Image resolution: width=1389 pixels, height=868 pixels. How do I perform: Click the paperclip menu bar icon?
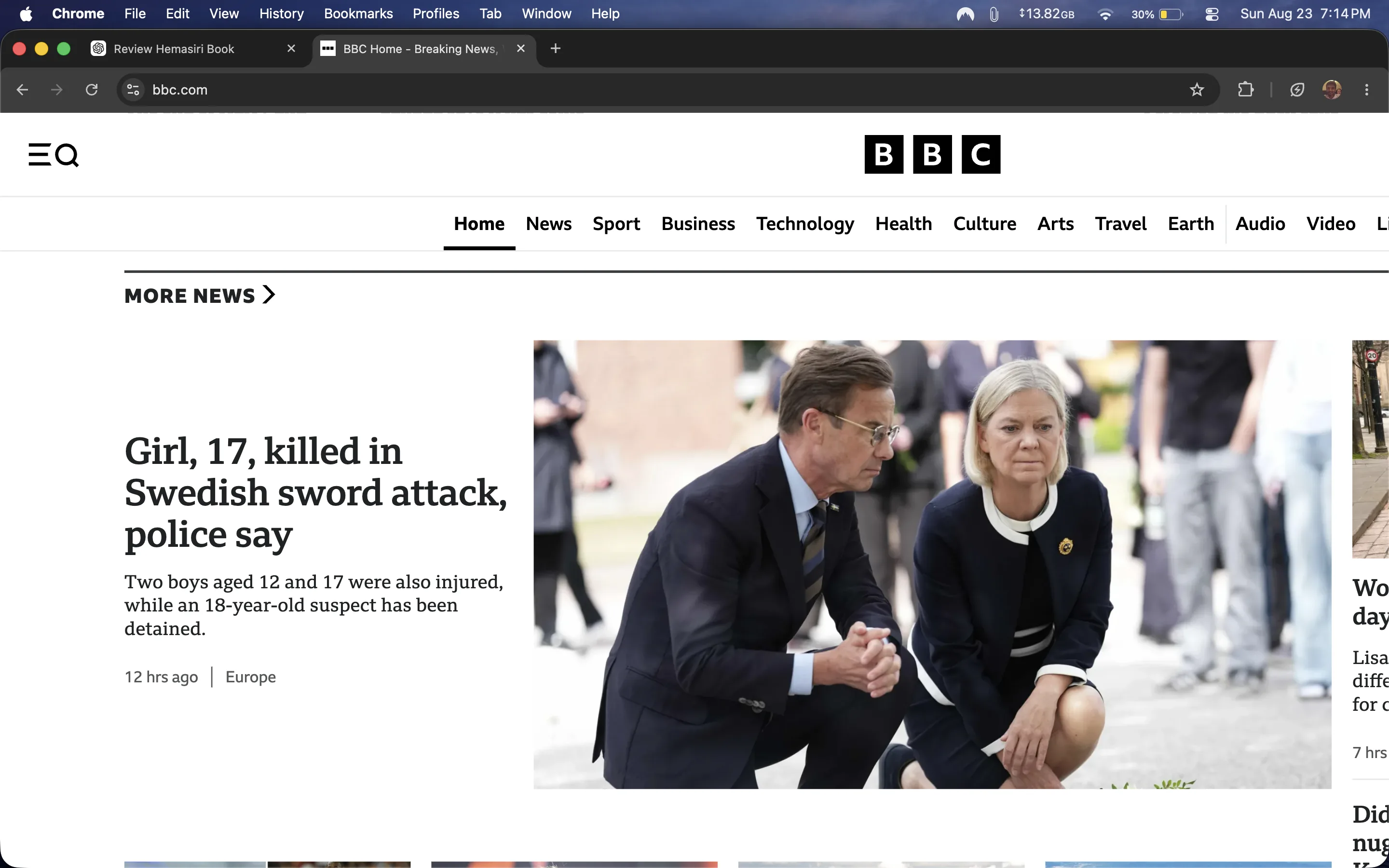tap(994, 14)
